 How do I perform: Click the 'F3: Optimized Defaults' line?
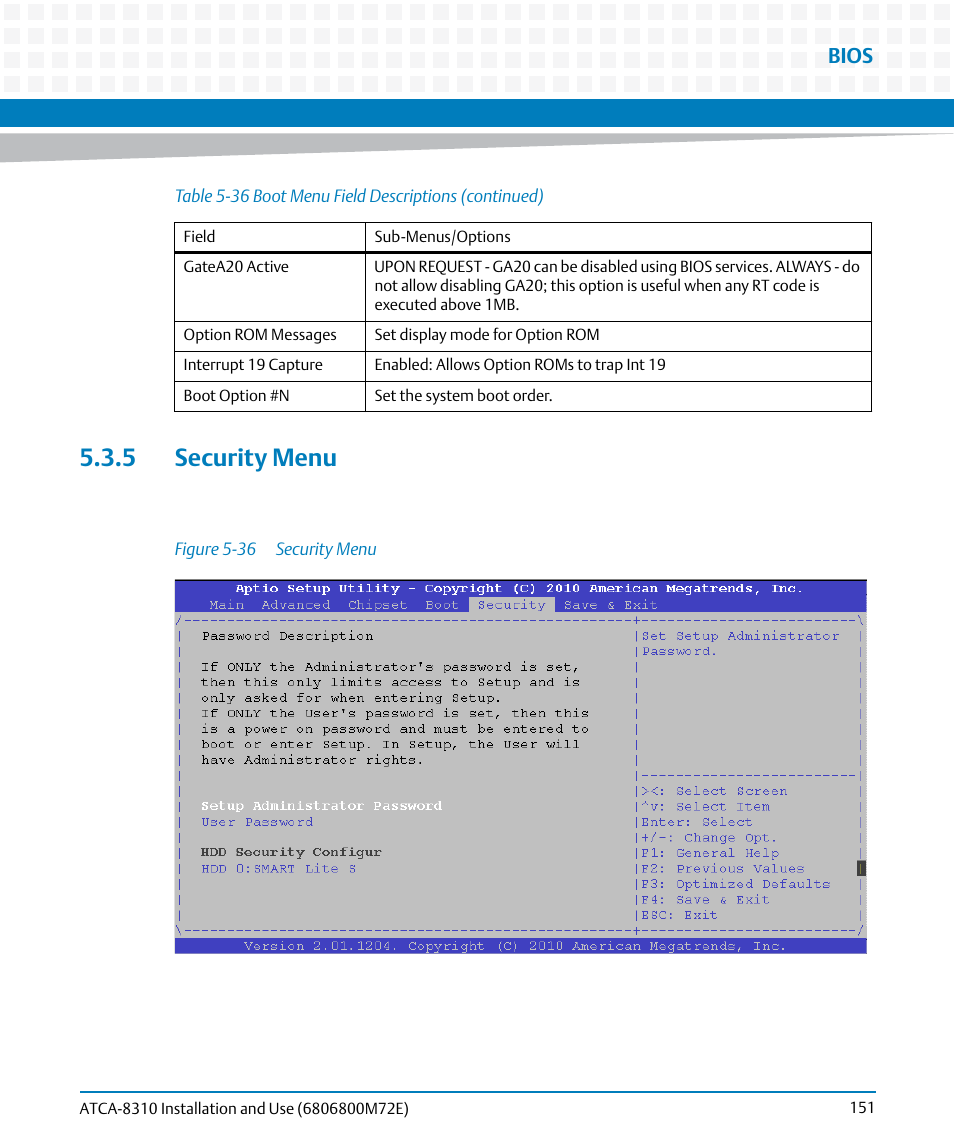point(736,884)
